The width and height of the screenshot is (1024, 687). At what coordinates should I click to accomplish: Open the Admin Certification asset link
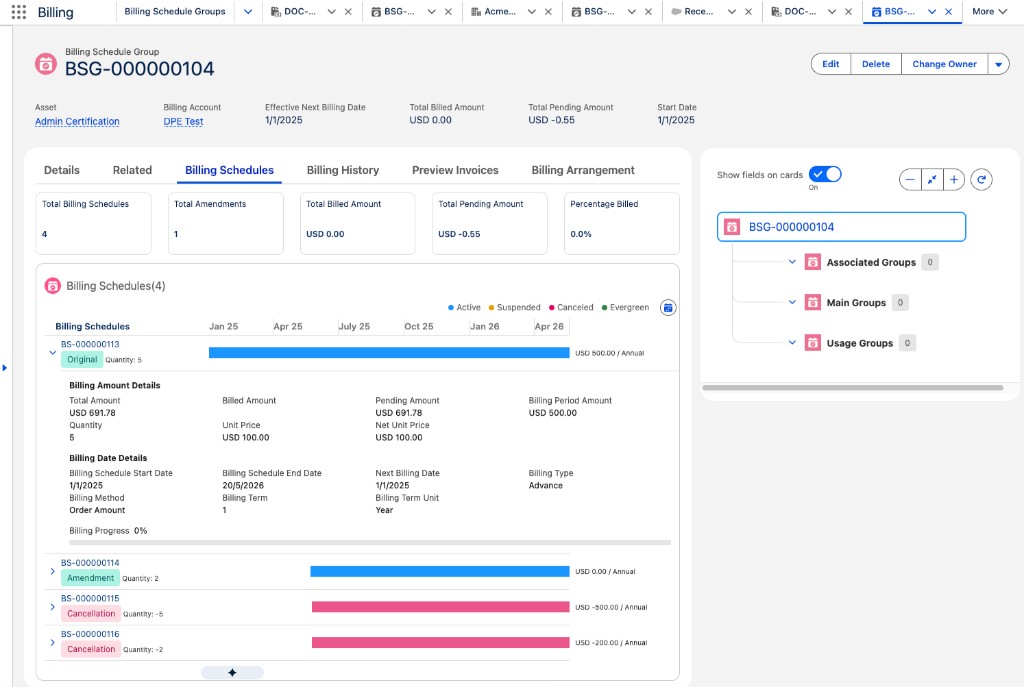tap(77, 121)
